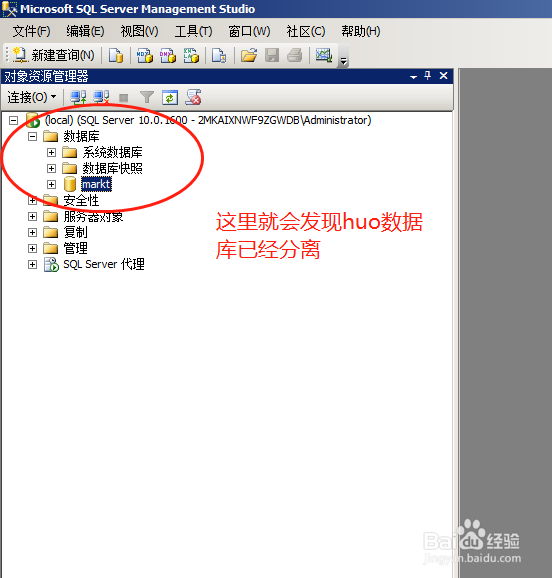Image resolution: width=552 pixels, height=578 pixels.
Task: Expand the 数据库快照 folder
Action: click(x=51, y=168)
